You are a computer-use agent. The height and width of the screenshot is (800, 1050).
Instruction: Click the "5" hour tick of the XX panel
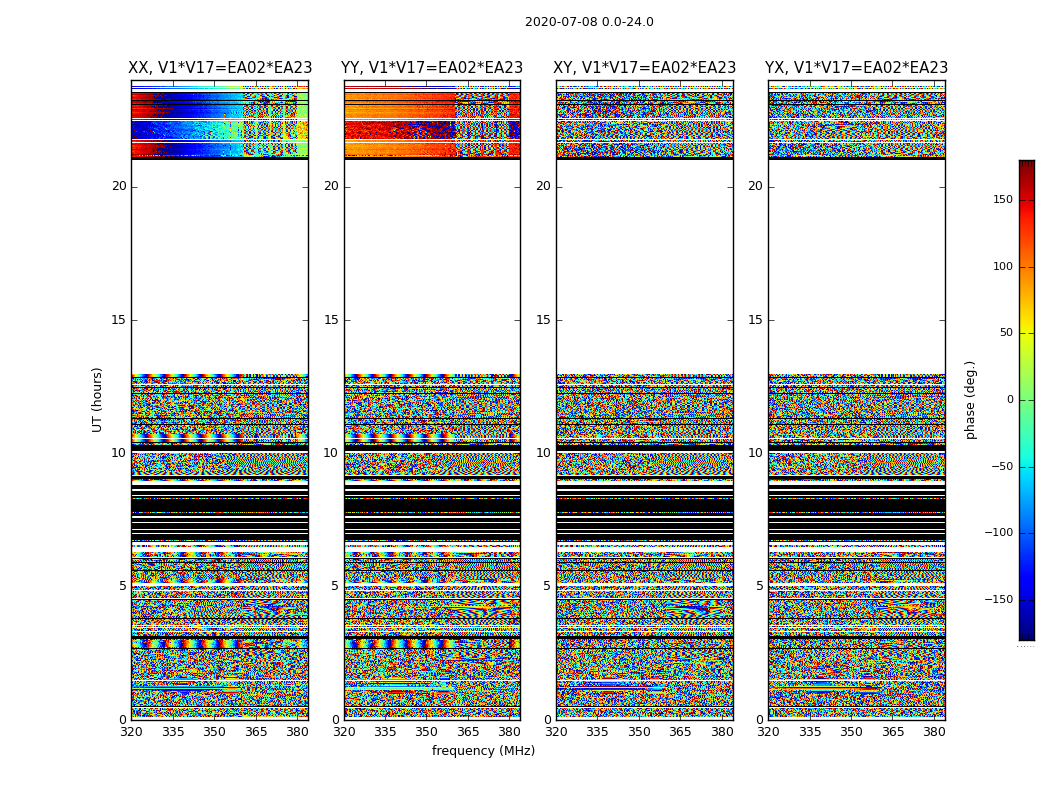pyautogui.click(x=123, y=586)
